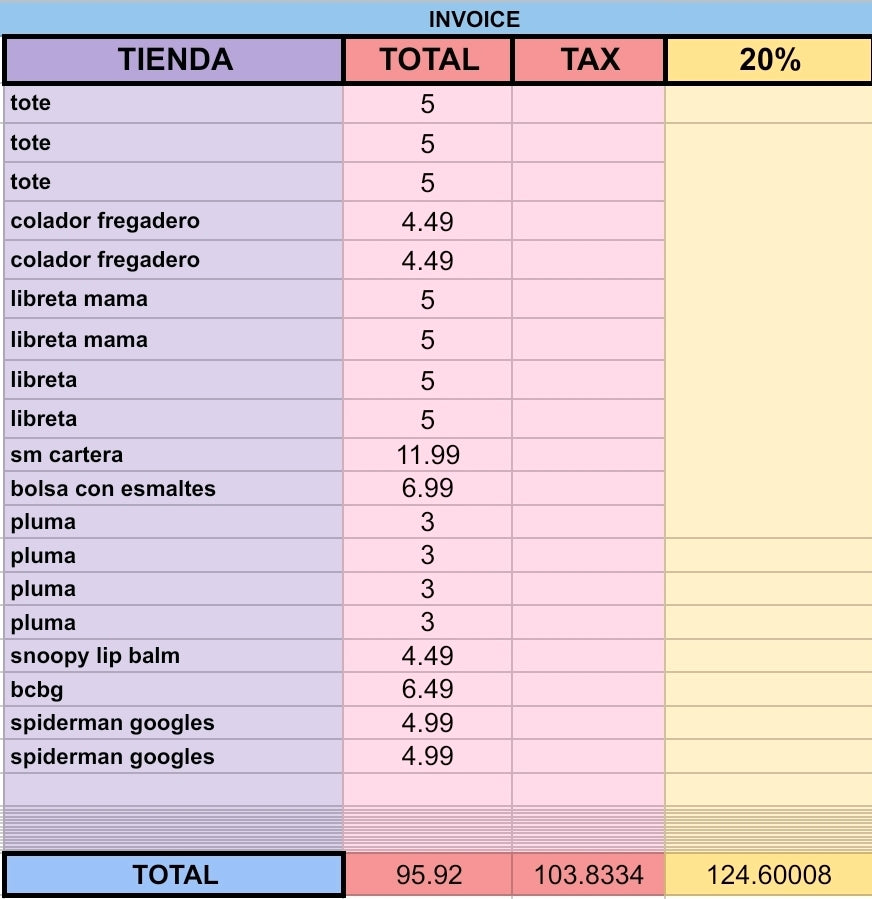
Task: Select the last spiderman googles cell
Action: click(174, 756)
